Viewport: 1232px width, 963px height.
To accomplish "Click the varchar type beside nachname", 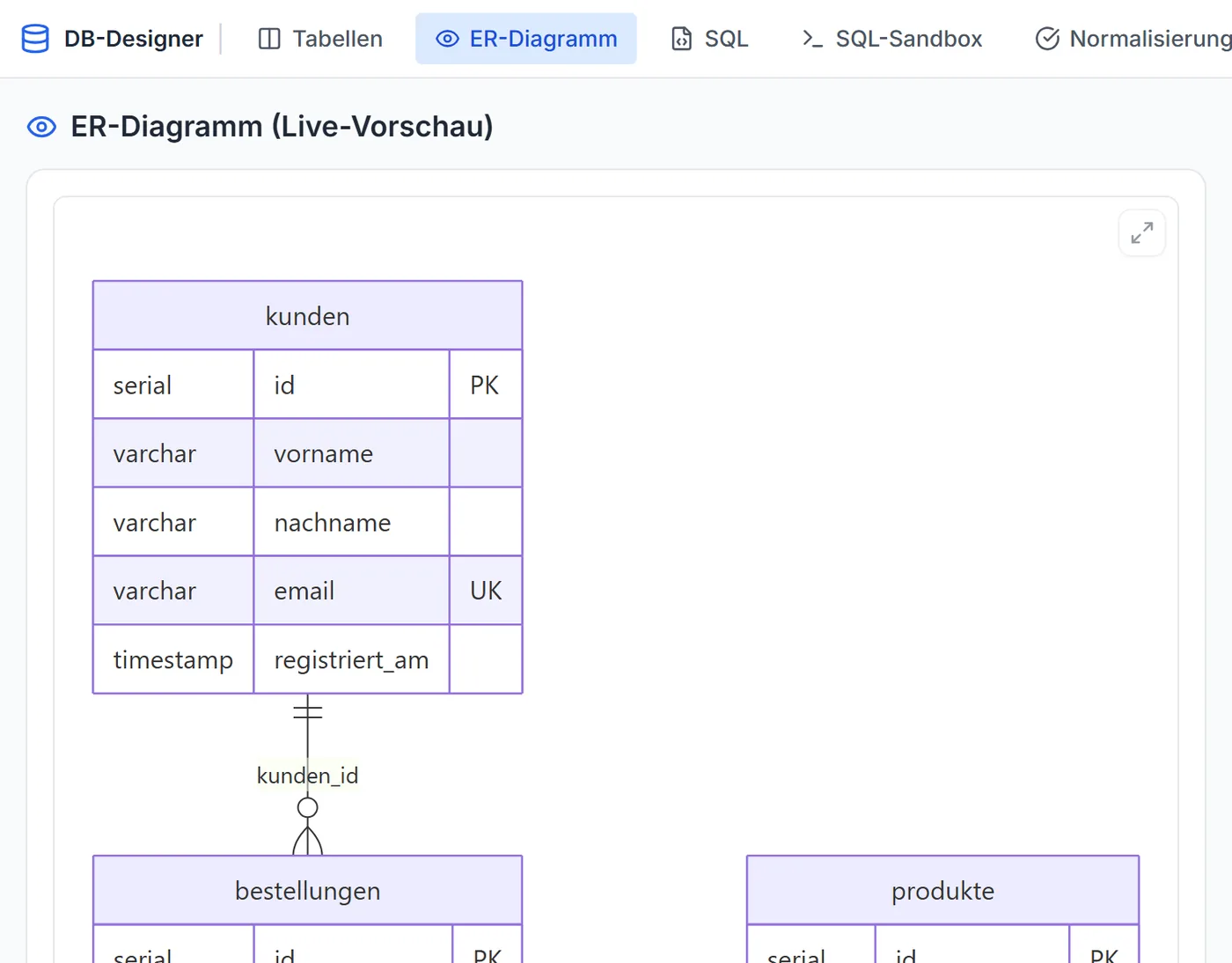I will pyautogui.click(x=173, y=522).
